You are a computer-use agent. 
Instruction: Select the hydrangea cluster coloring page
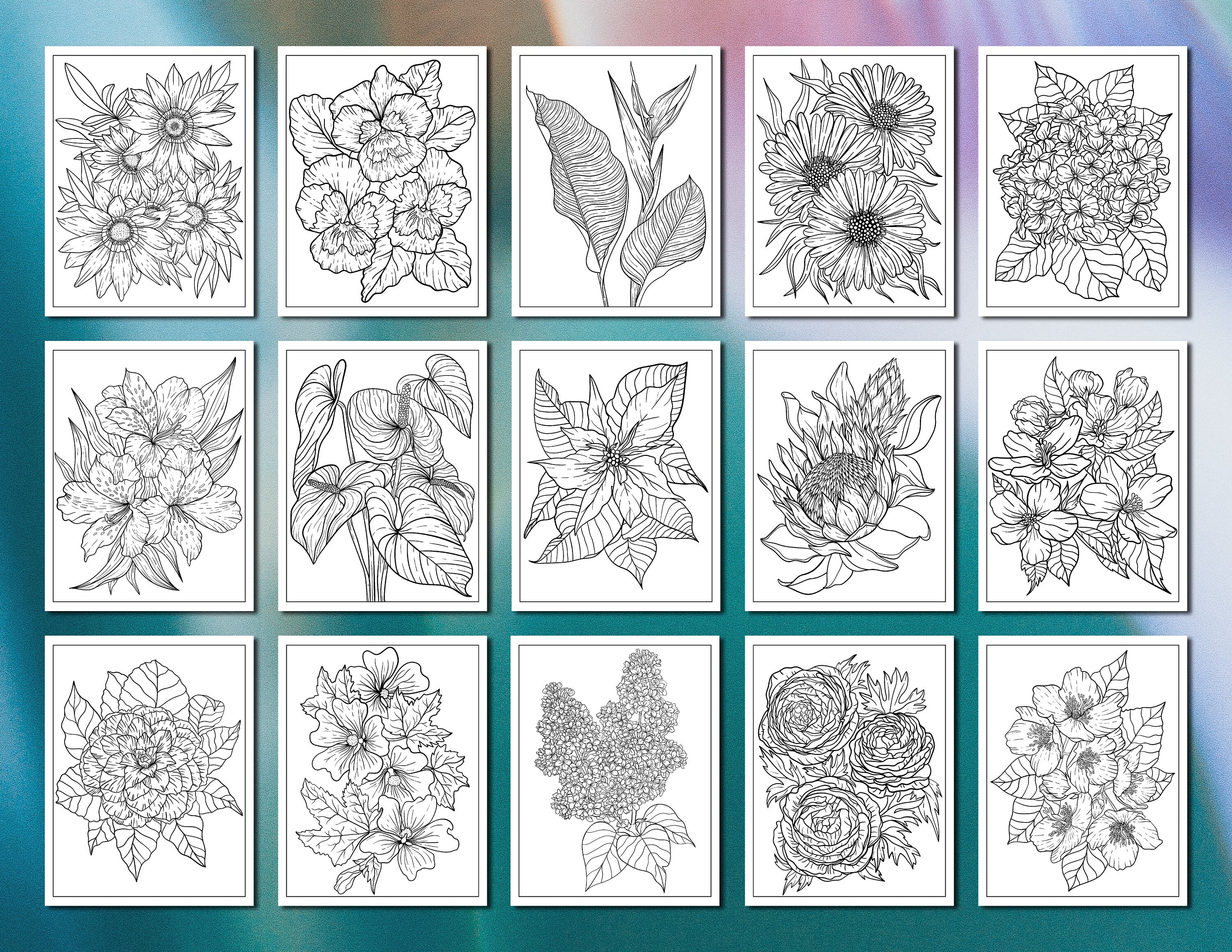click(x=1083, y=181)
